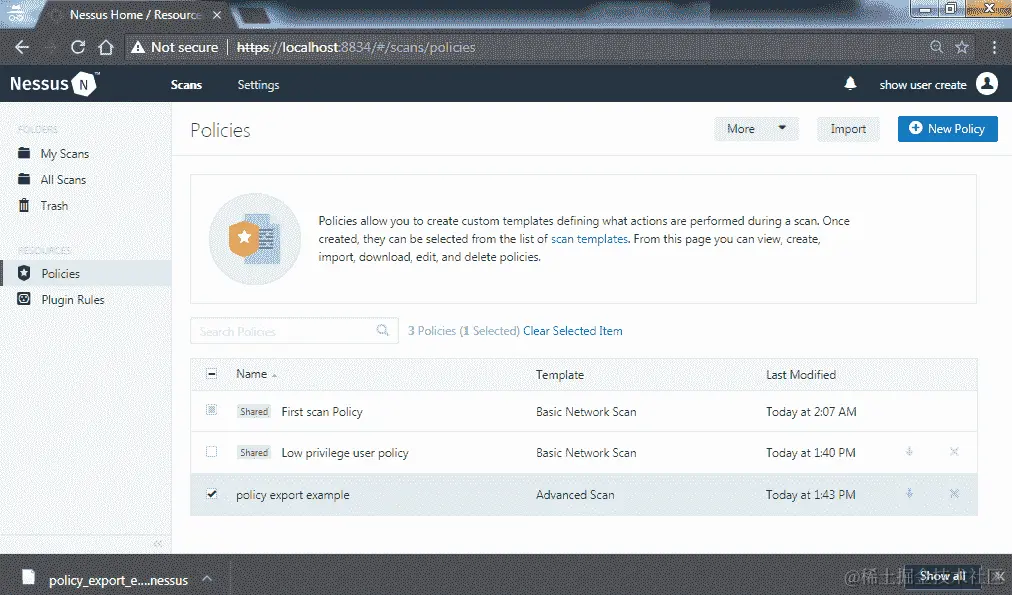
Task: Focus the Search Policies field
Action: (x=294, y=330)
